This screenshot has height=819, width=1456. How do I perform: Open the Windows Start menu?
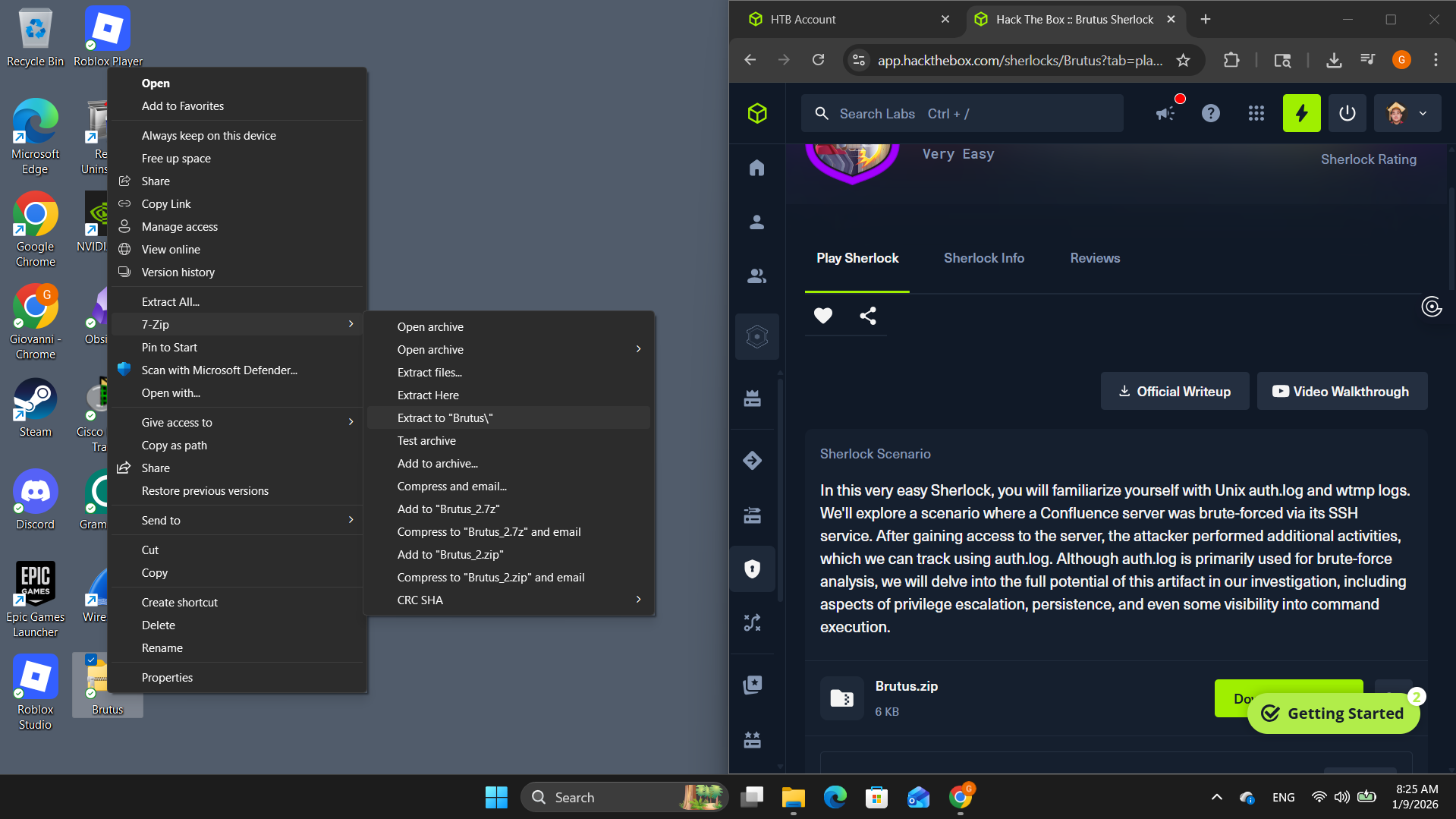click(496, 797)
